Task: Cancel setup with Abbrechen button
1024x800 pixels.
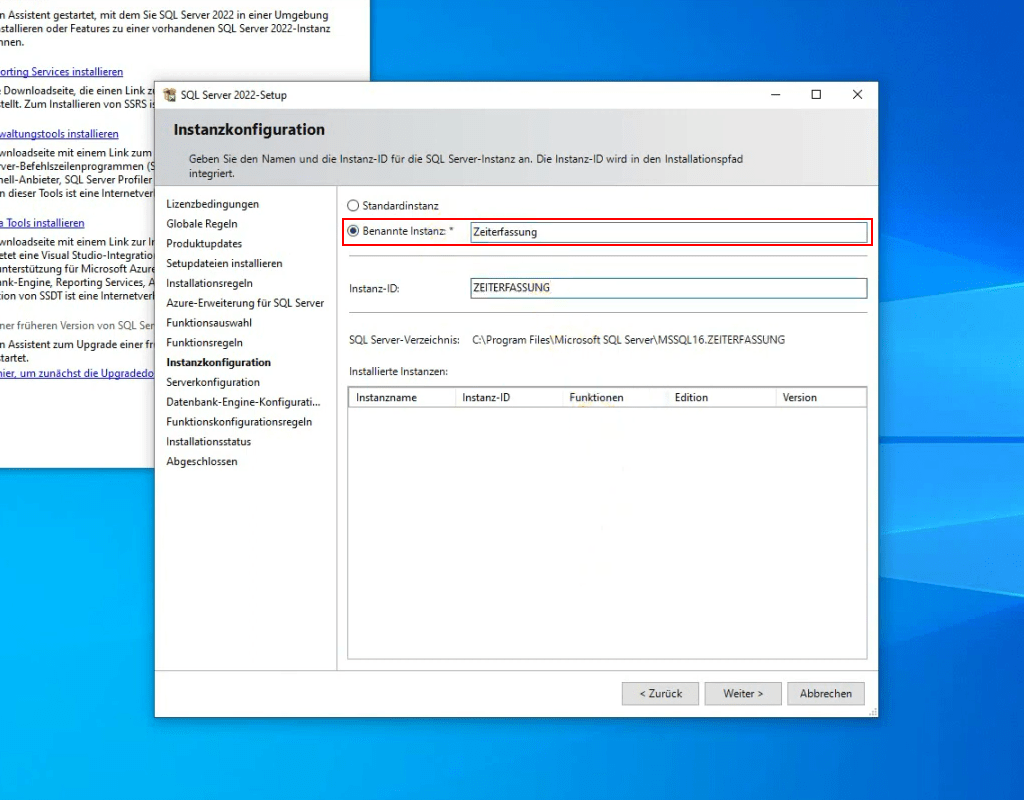Action: coord(825,693)
